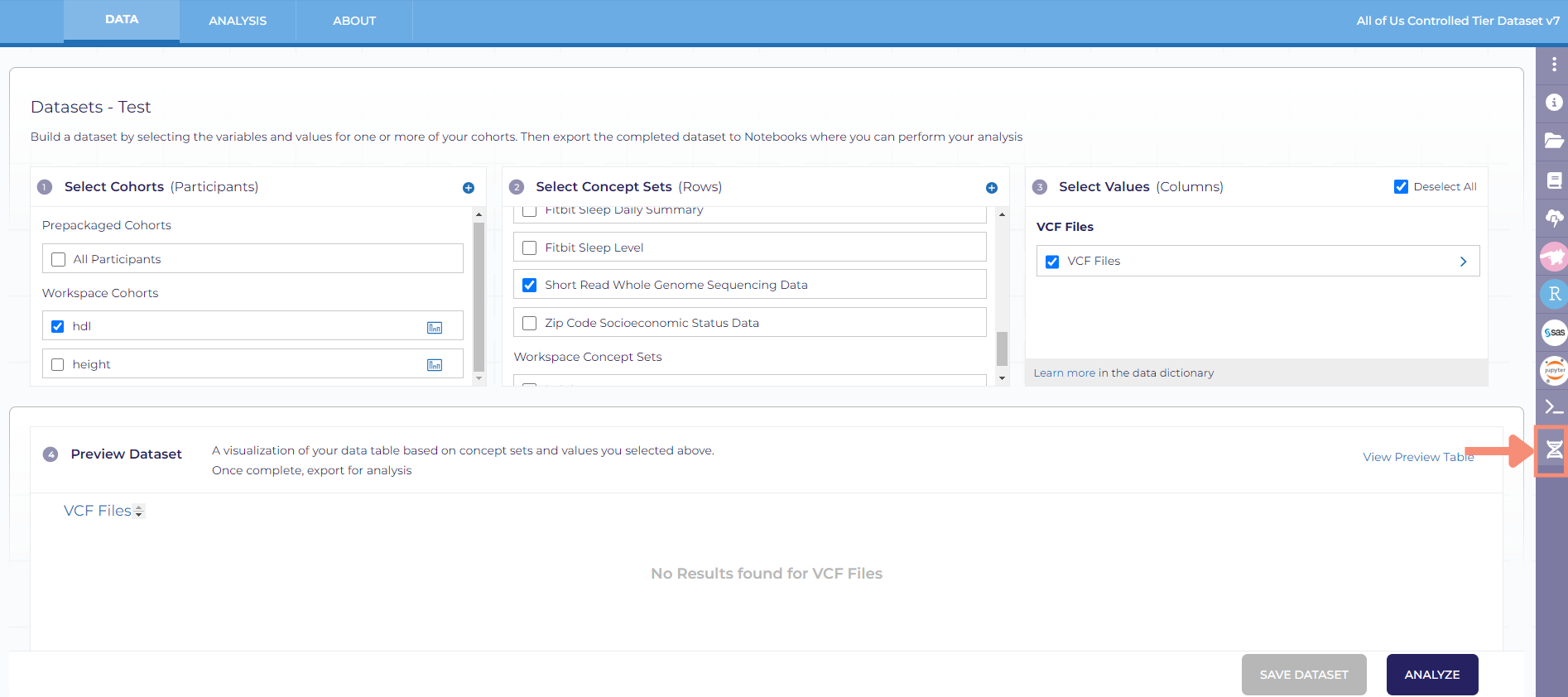Open the help info icon in sidebar
The height and width of the screenshot is (697, 1568).
[x=1554, y=103]
